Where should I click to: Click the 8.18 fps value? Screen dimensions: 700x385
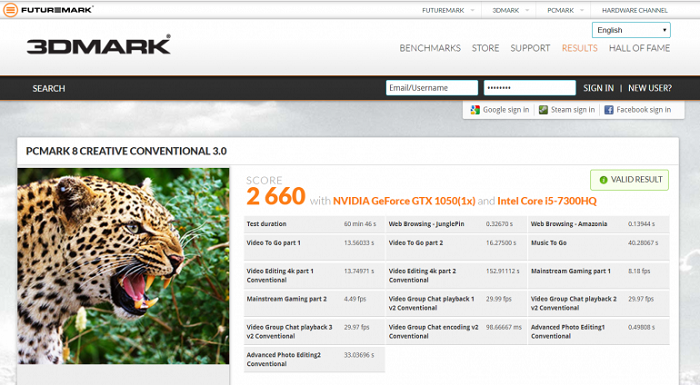[x=639, y=271]
